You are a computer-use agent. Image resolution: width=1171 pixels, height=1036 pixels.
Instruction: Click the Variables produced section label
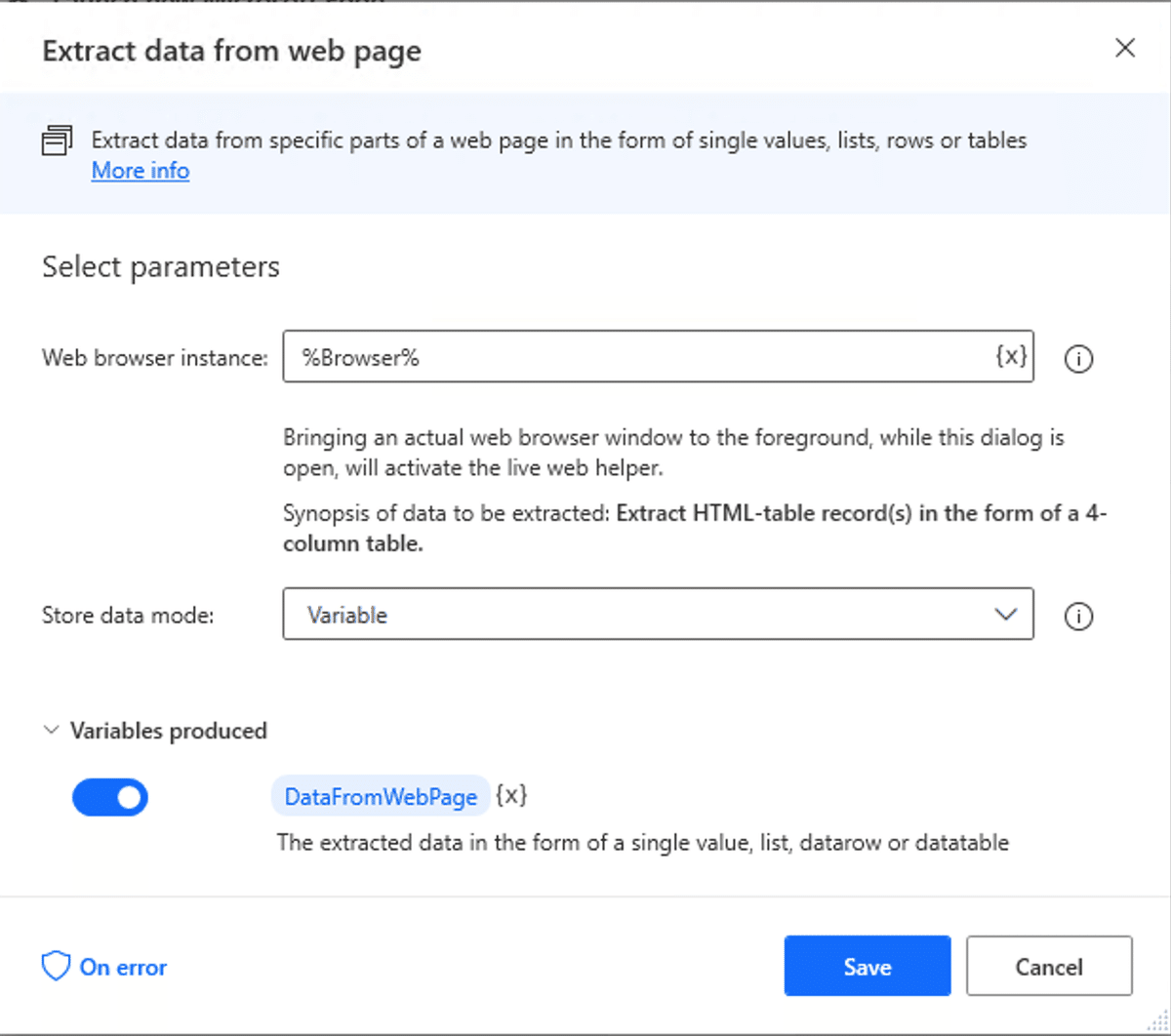coord(168,731)
